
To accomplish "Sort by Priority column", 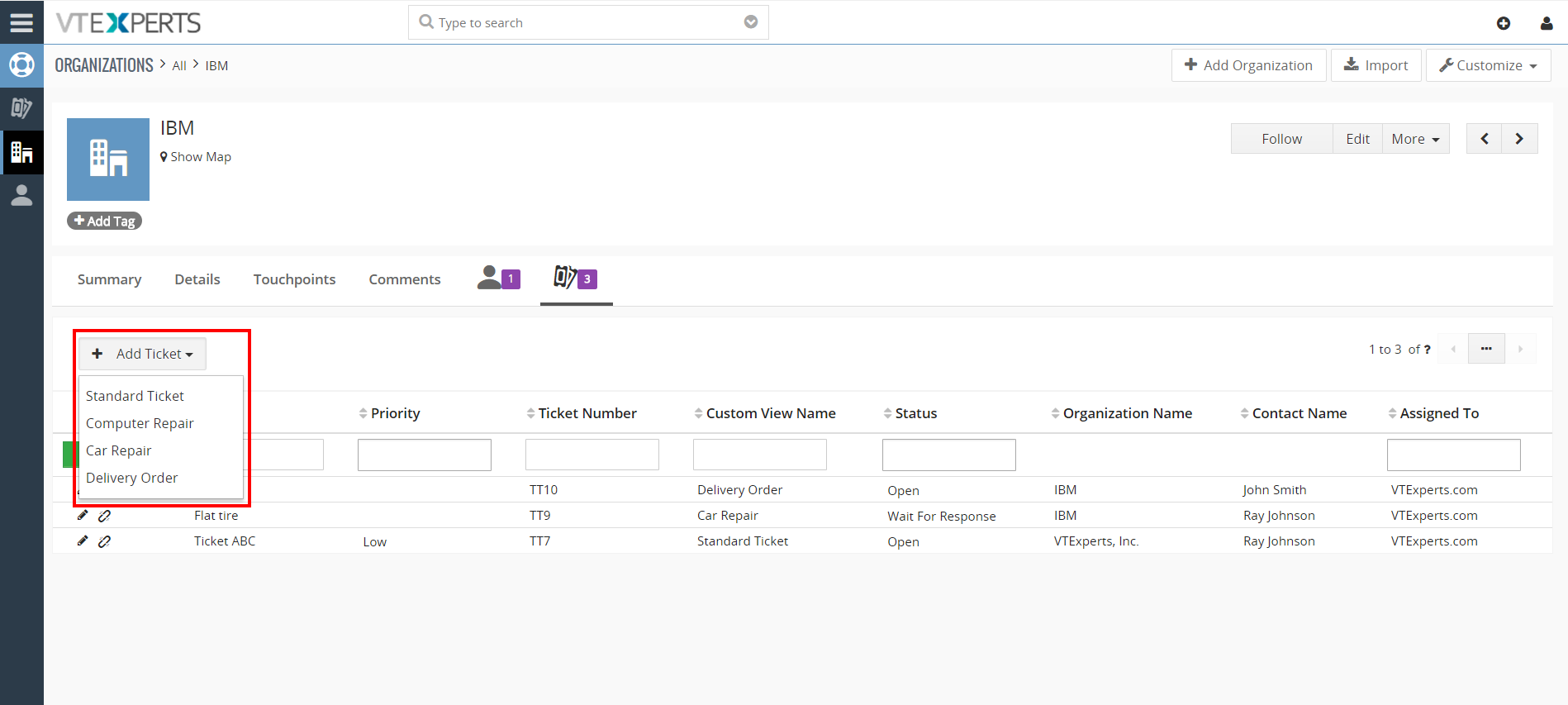I will [389, 413].
